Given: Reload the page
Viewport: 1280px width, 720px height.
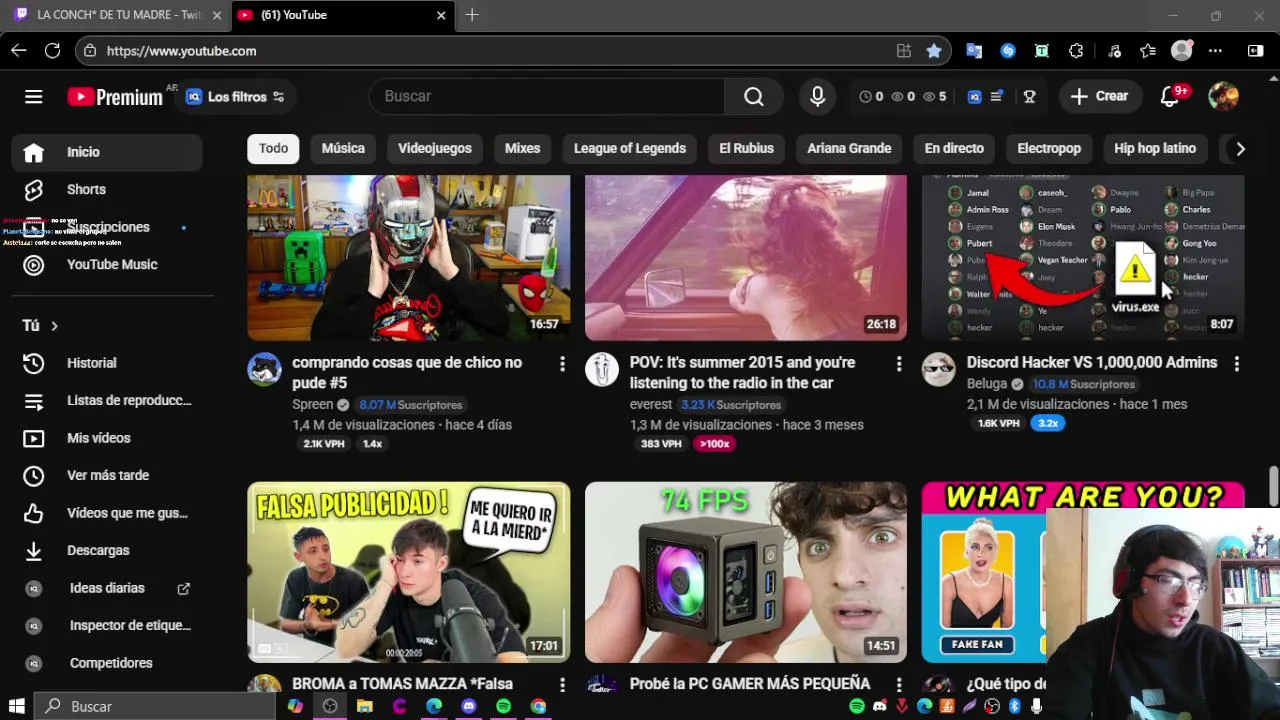Looking at the screenshot, I should [x=53, y=50].
